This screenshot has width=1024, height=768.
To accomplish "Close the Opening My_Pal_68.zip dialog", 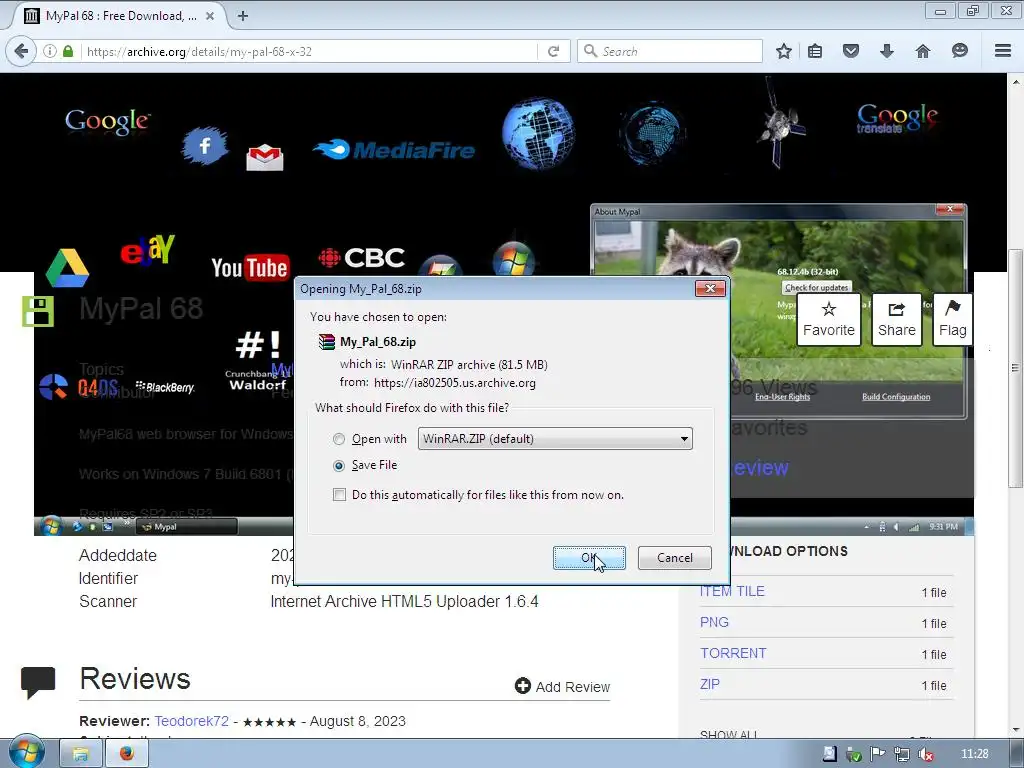I will click(711, 289).
